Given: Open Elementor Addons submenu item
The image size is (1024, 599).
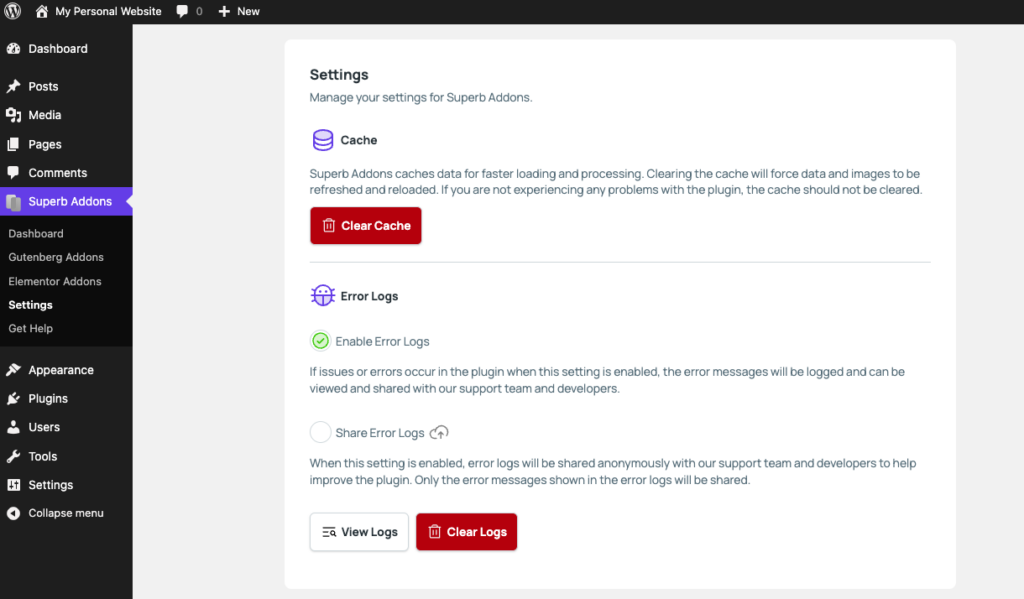Looking at the screenshot, I should pyautogui.click(x=55, y=281).
